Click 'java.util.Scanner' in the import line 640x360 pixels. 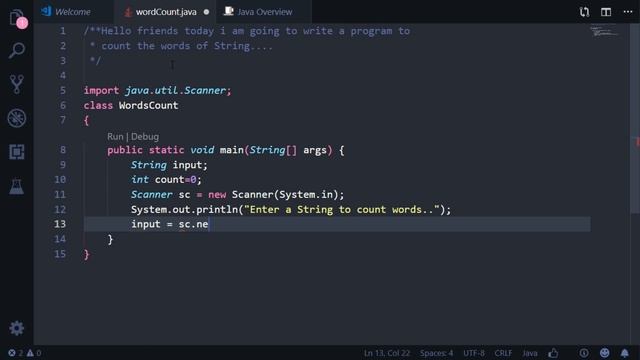click(175, 90)
